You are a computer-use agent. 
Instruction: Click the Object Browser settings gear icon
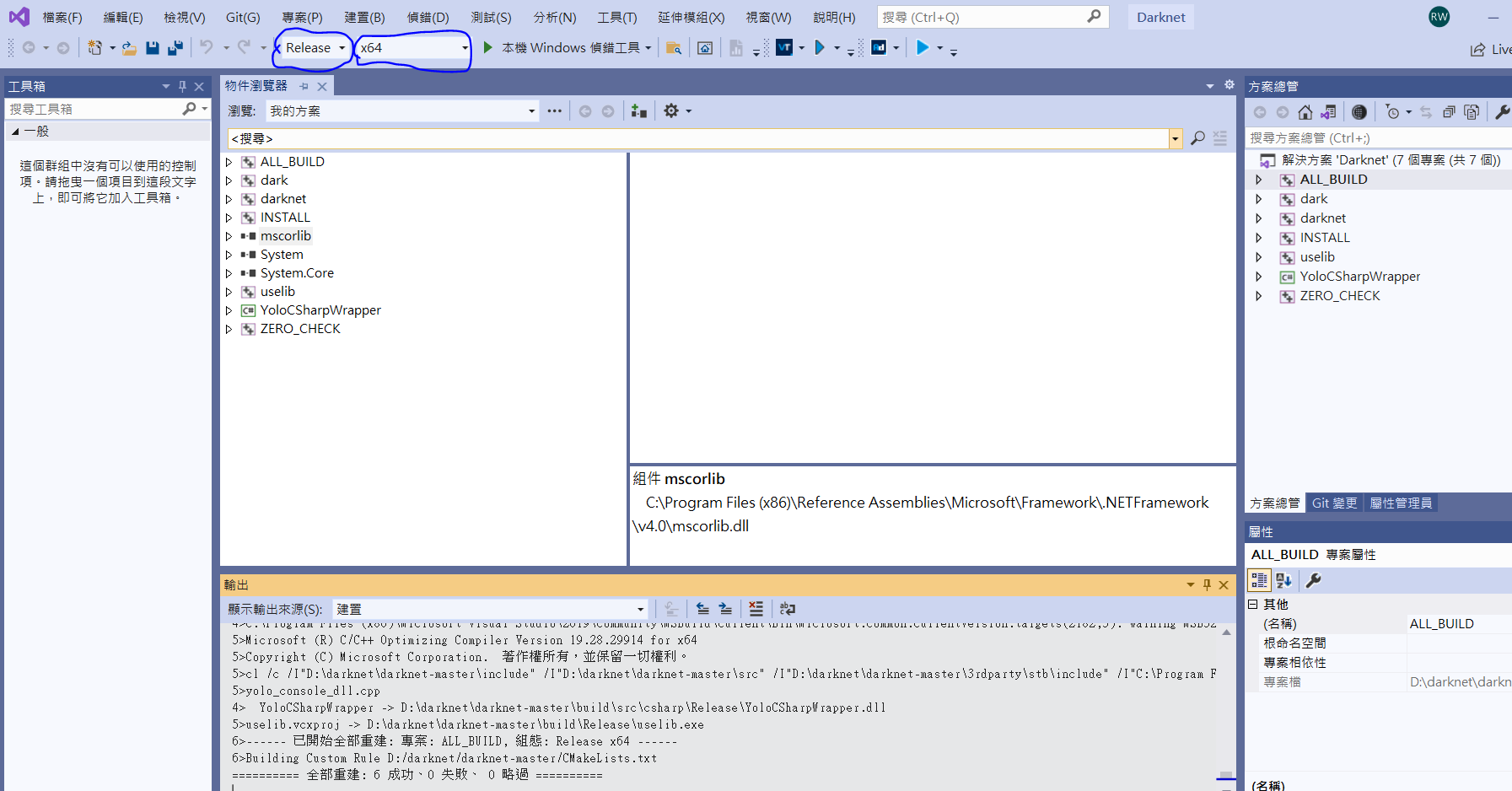coord(671,110)
